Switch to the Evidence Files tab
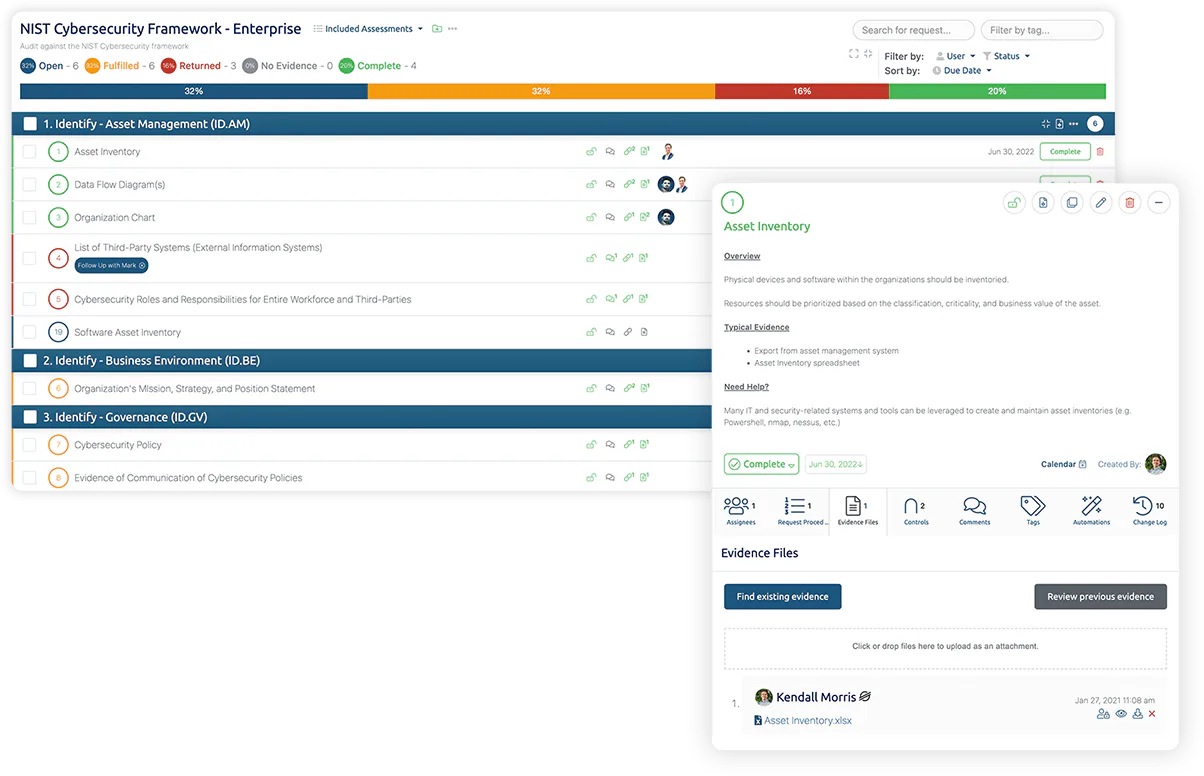The height and width of the screenshot is (776, 1204). [x=858, y=511]
